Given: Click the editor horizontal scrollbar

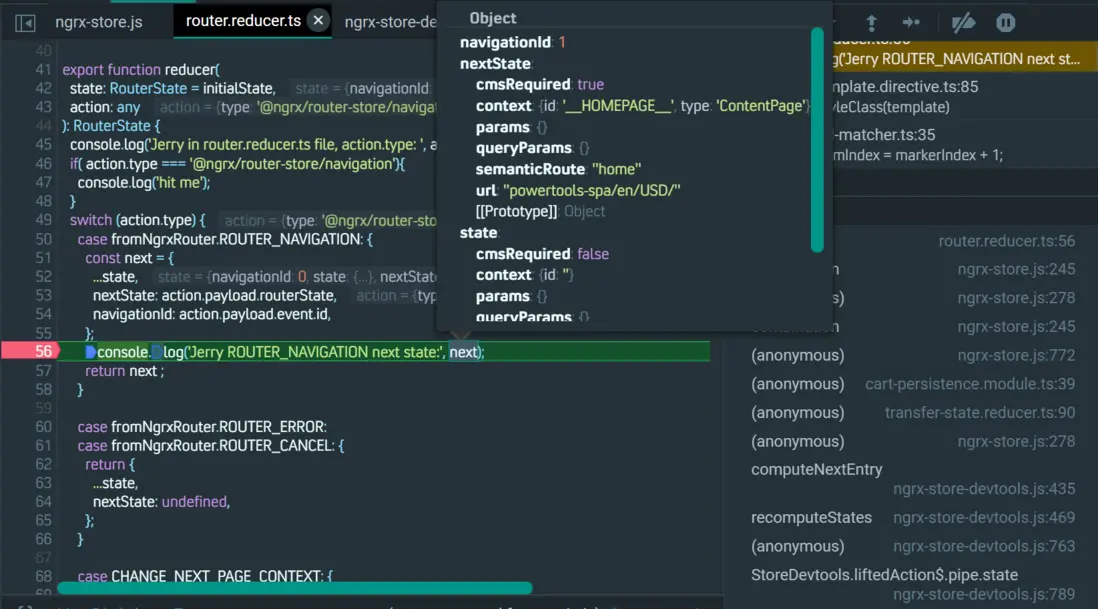Looking at the screenshot, I should 294,588.
